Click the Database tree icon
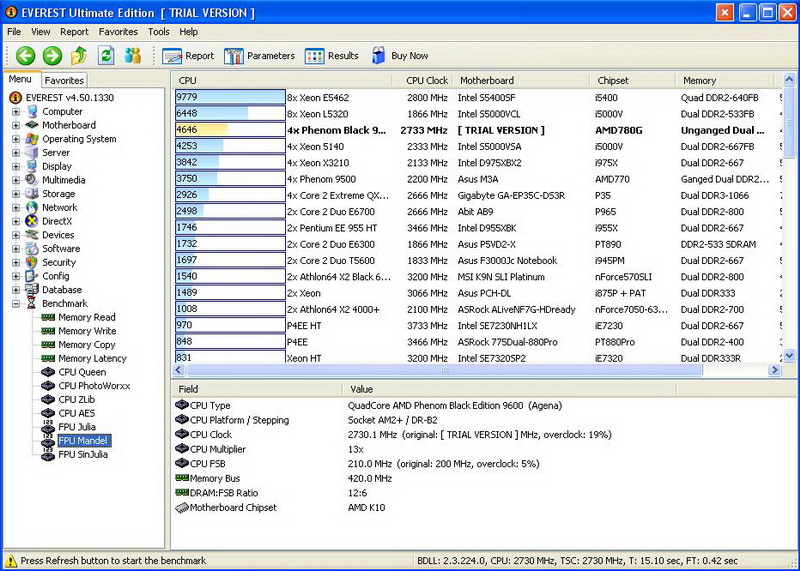800x571 pixels. pyautogui.click(x=32, y=290)
